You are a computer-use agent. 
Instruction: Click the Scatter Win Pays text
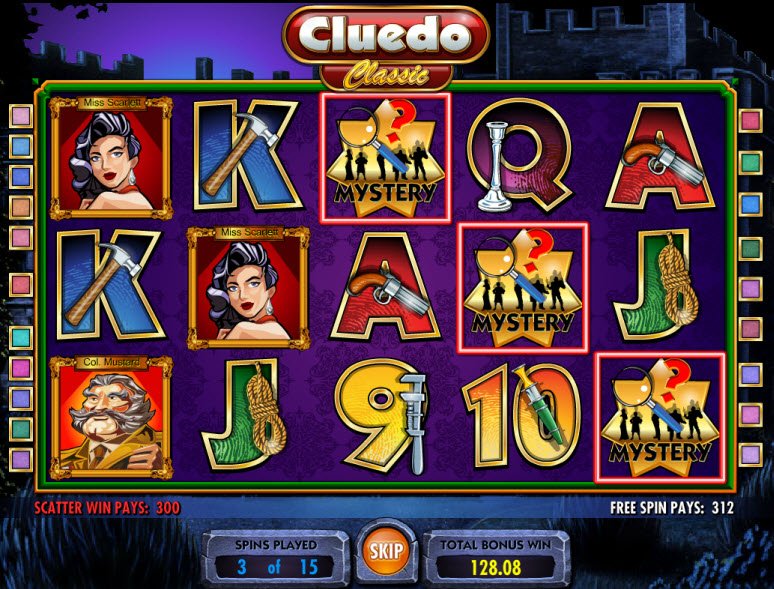point(108,508)
